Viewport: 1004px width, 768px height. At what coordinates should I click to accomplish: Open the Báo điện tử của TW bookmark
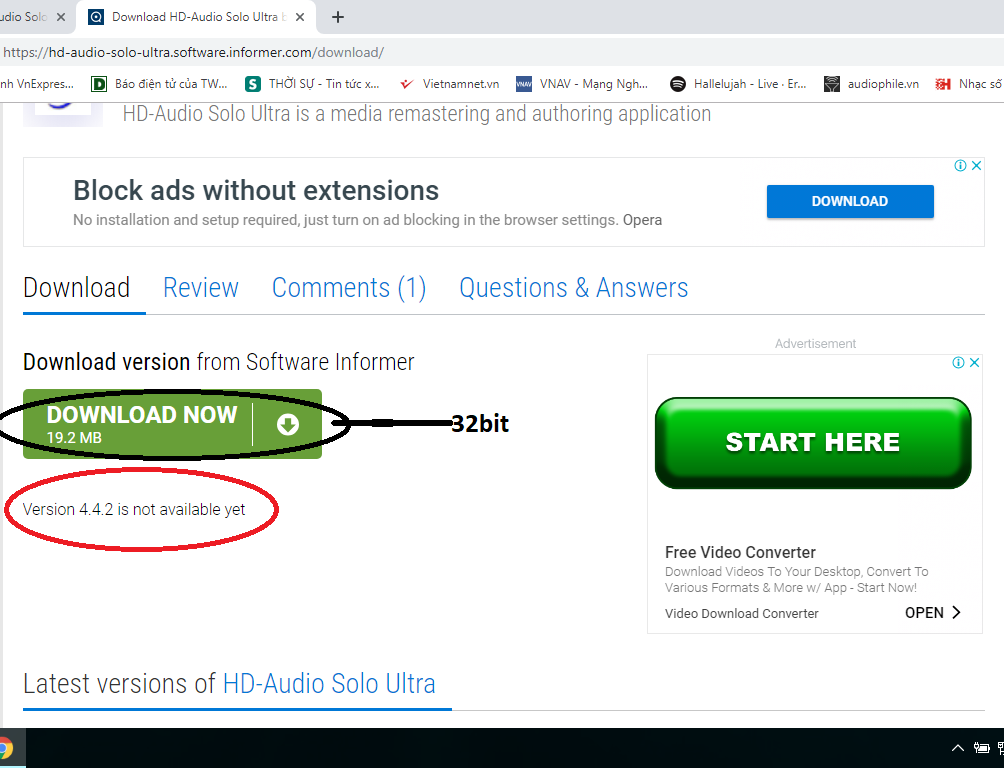[159, 84]
